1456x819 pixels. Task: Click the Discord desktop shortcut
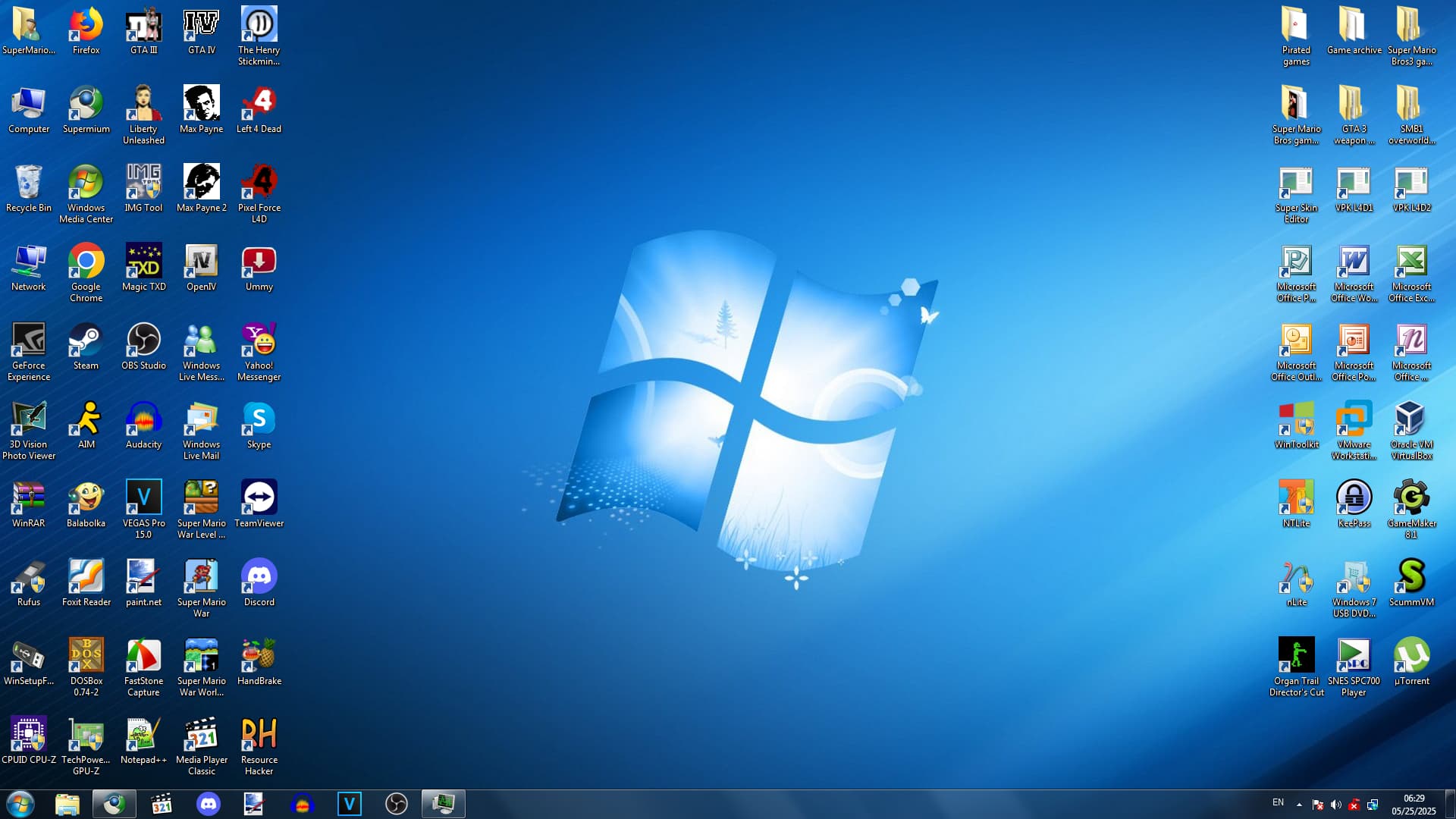259,582
